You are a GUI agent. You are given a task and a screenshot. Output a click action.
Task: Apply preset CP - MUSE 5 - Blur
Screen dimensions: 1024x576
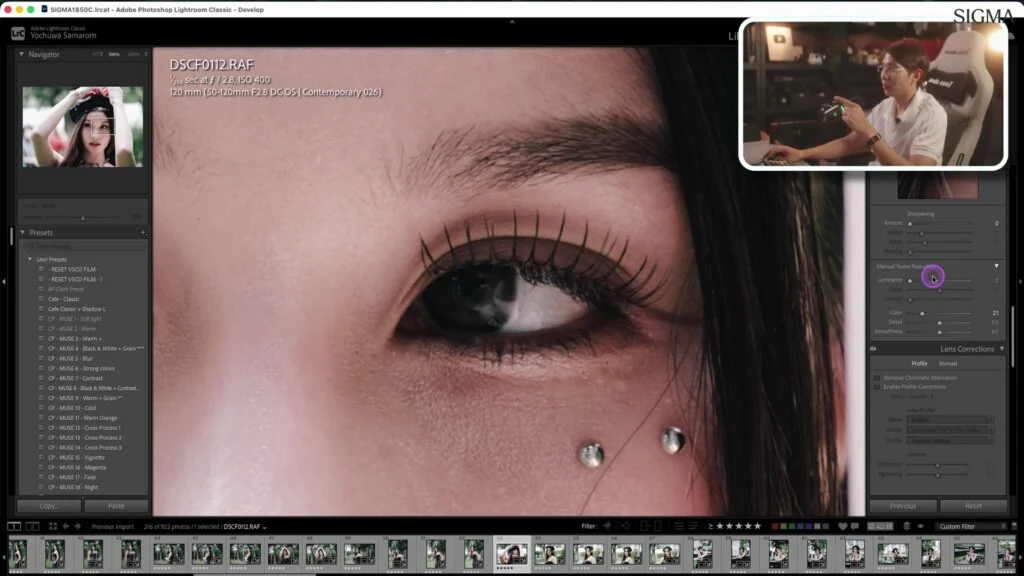click(x=70, y=359)
